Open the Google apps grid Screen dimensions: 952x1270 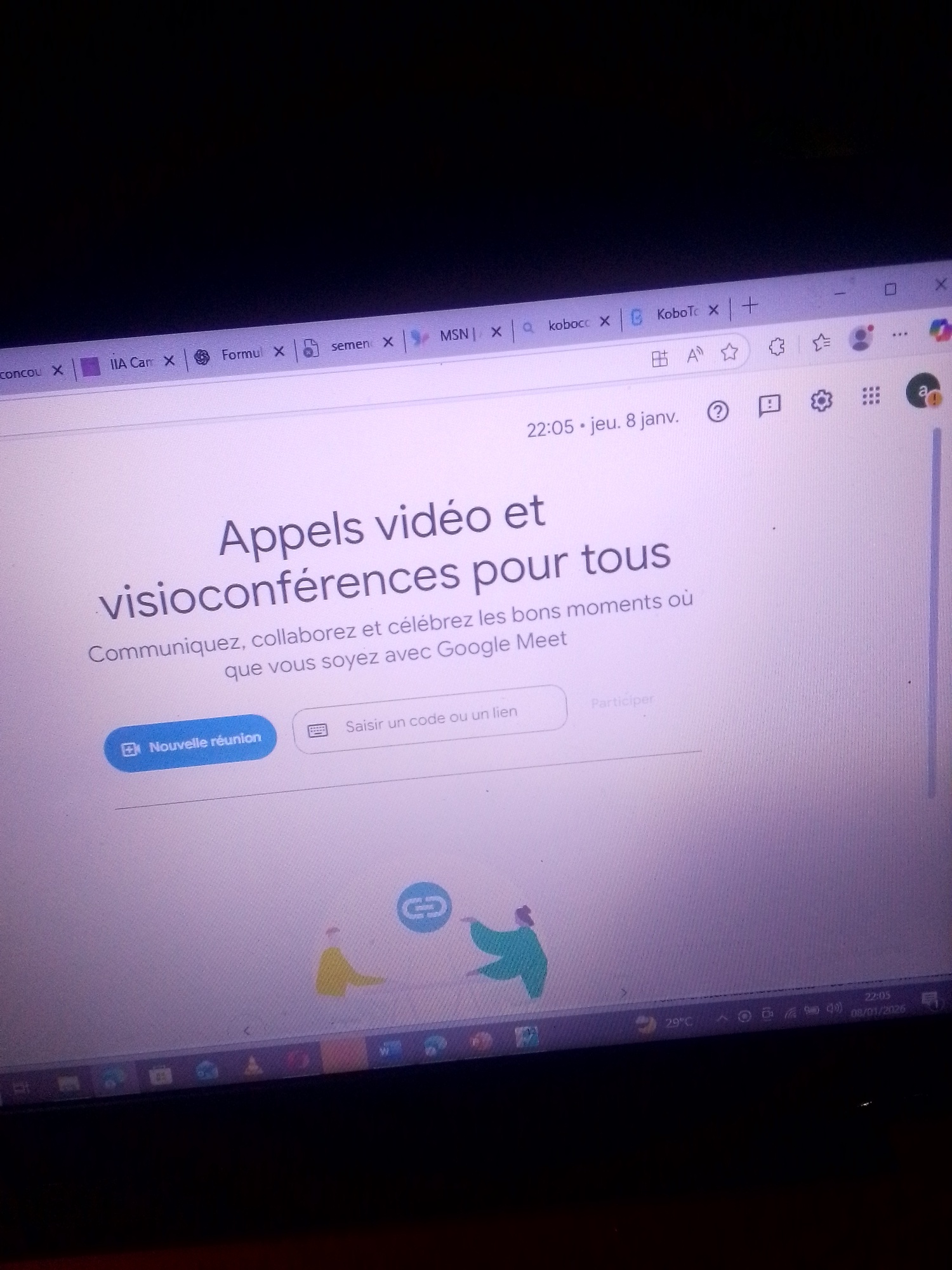click(x=871, y=396)
